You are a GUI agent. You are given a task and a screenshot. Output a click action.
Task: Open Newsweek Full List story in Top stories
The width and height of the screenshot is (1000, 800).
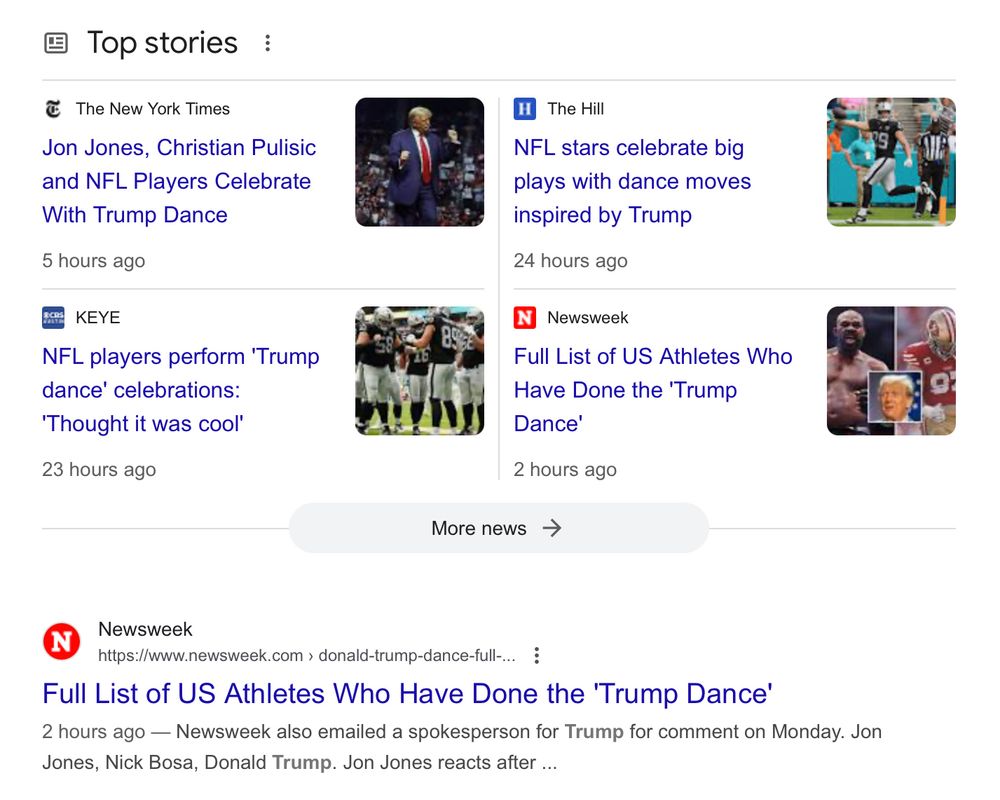[652, 390]
